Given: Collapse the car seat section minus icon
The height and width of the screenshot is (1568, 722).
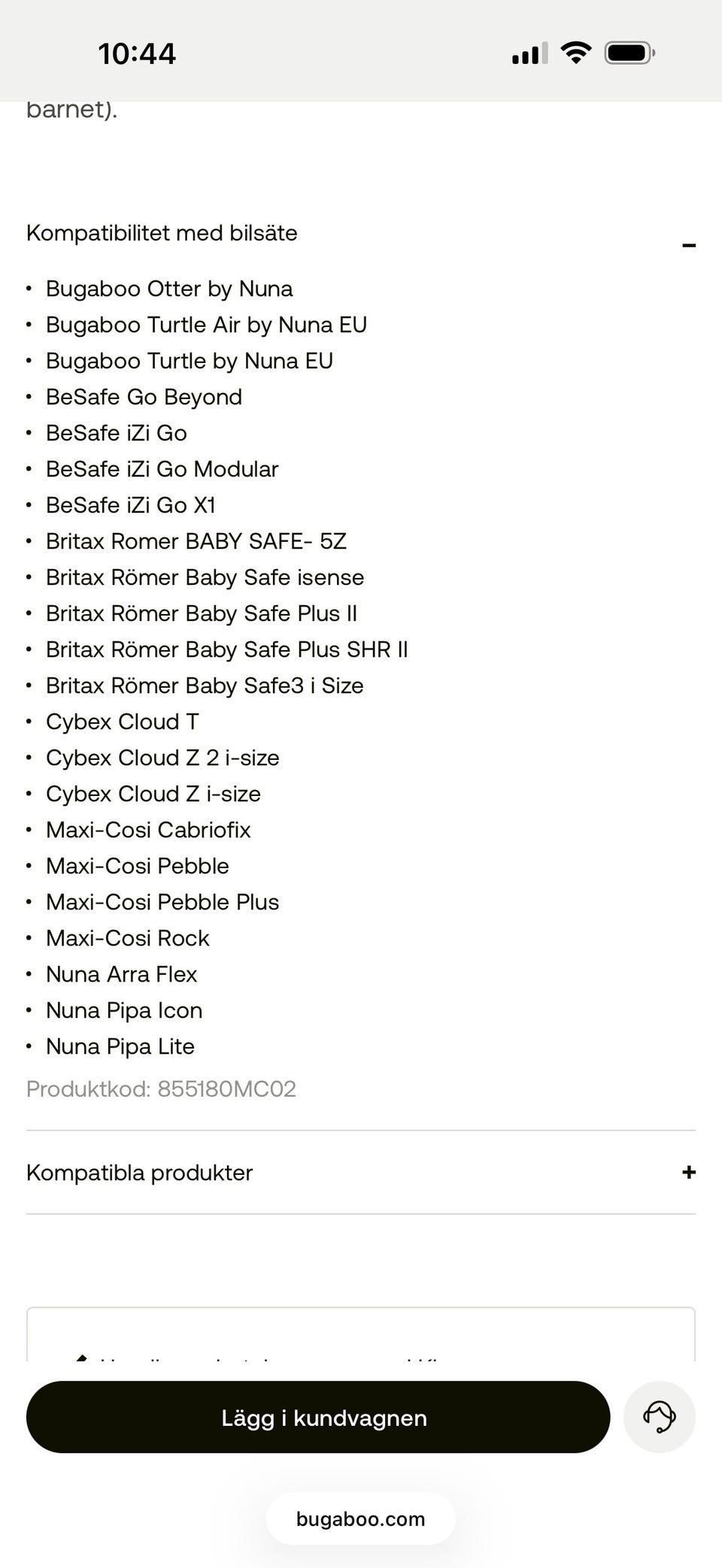Looking at the screenshot, I should 688,245.
